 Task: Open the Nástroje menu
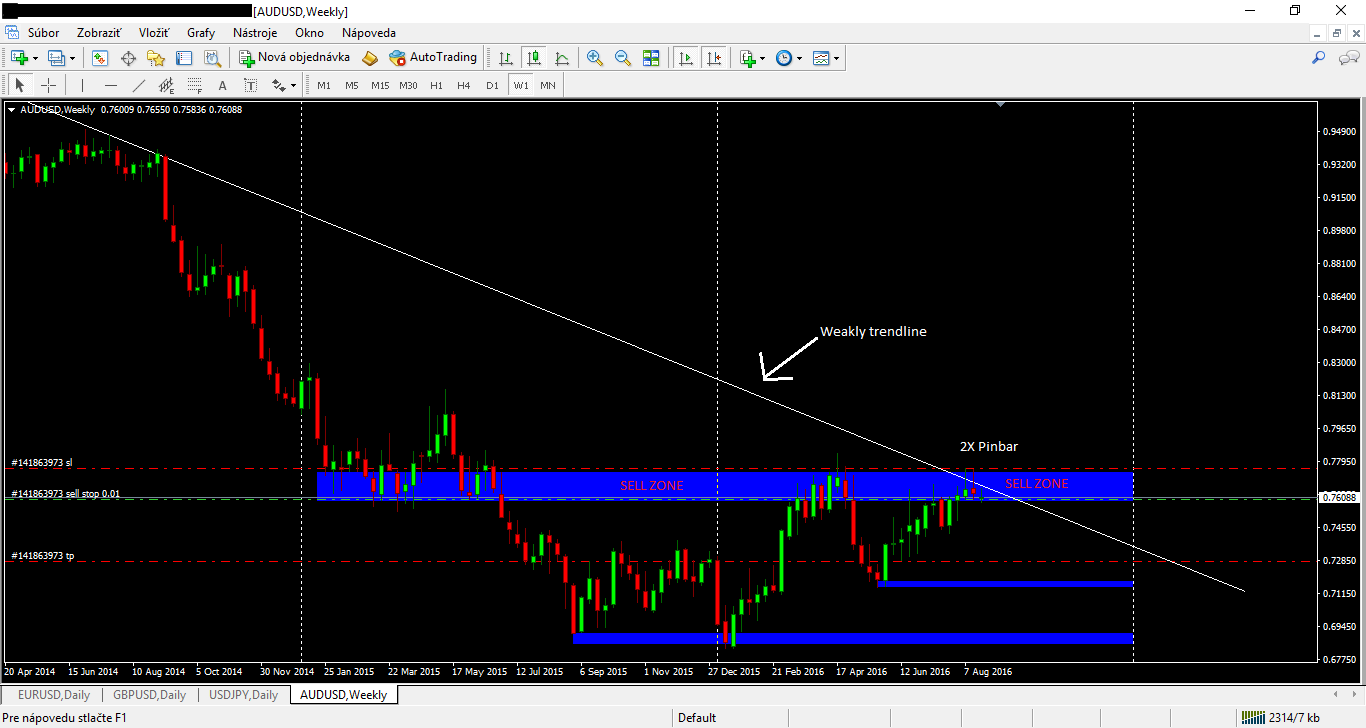(x=255, y=33)
